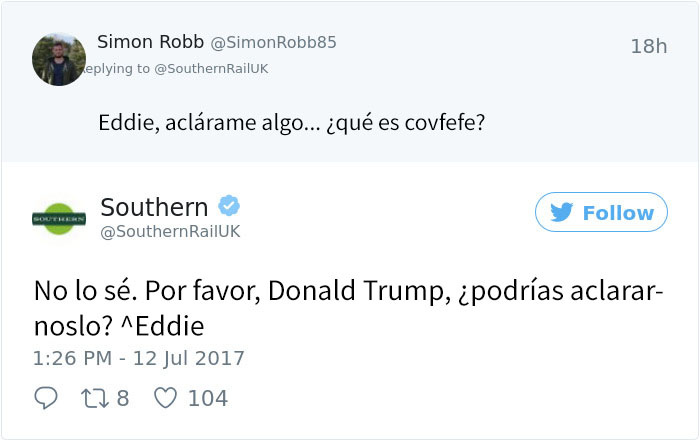Click the Southern display name
The height and width of the screenshot is (441, 700).
pos(154,207)
